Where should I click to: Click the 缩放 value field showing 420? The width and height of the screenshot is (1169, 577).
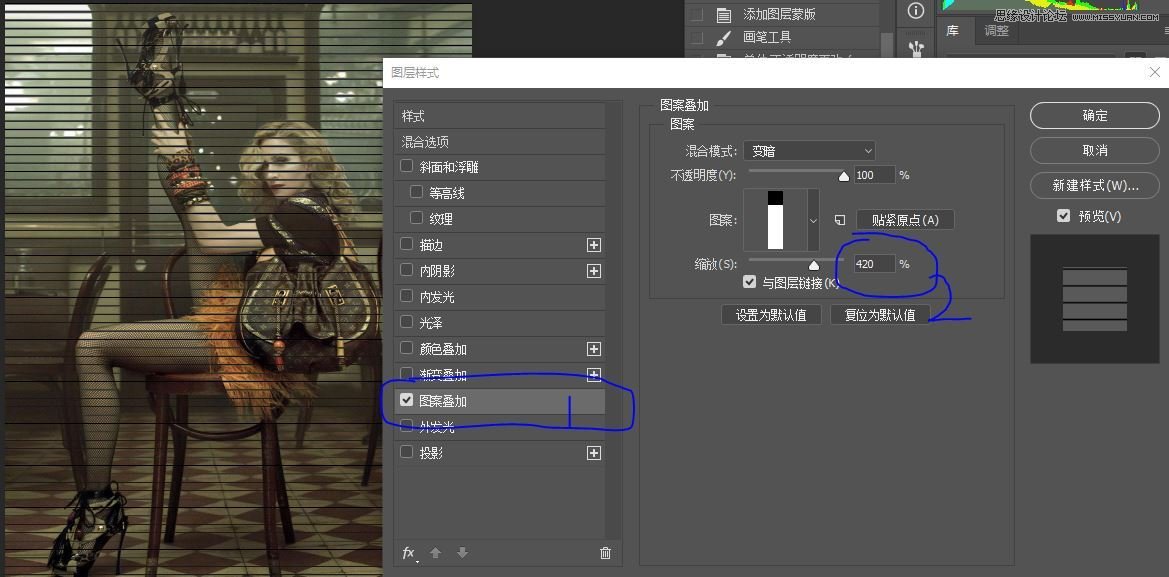pos(874,264)
